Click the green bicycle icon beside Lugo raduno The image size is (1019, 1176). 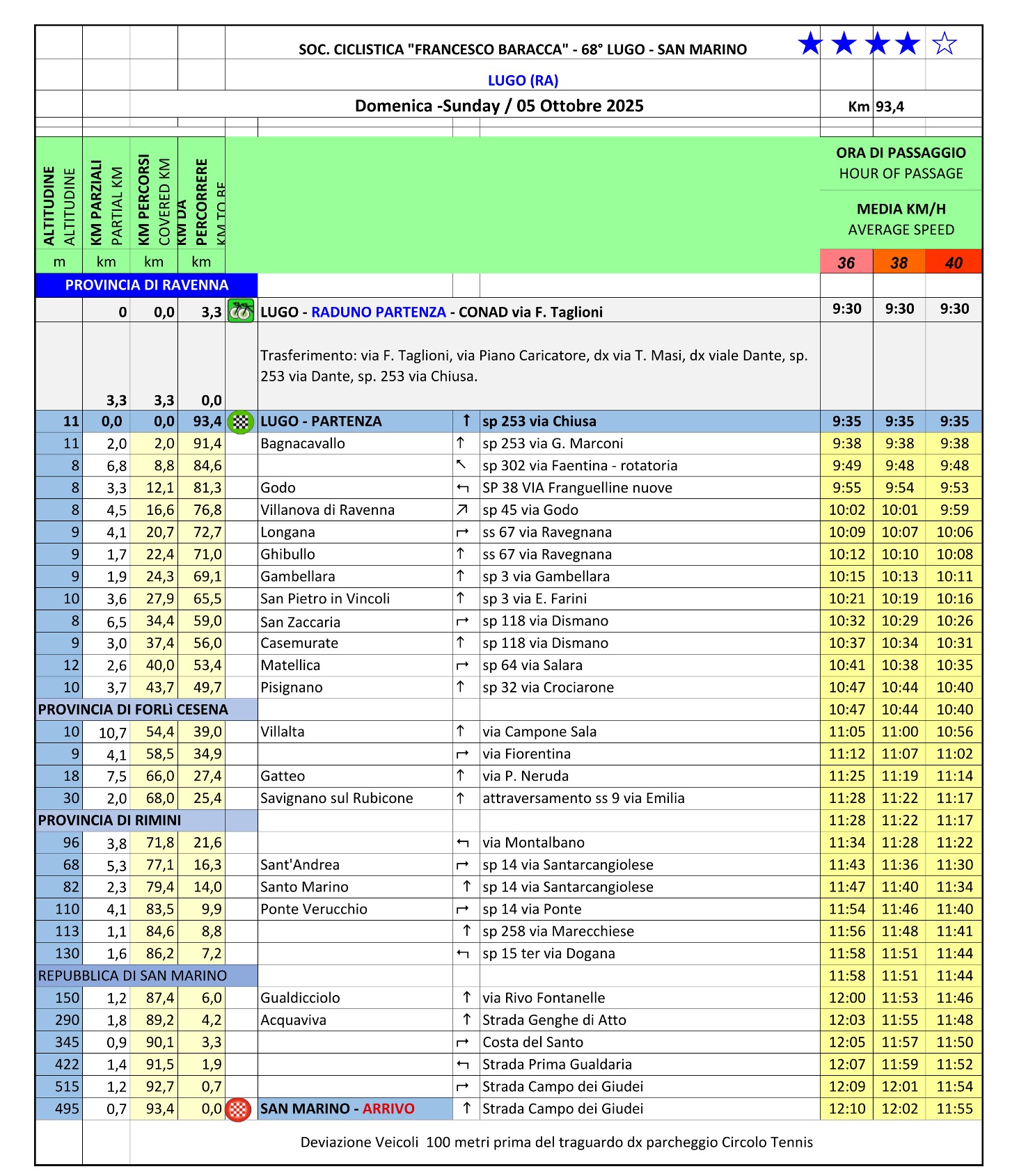point(241,310)
